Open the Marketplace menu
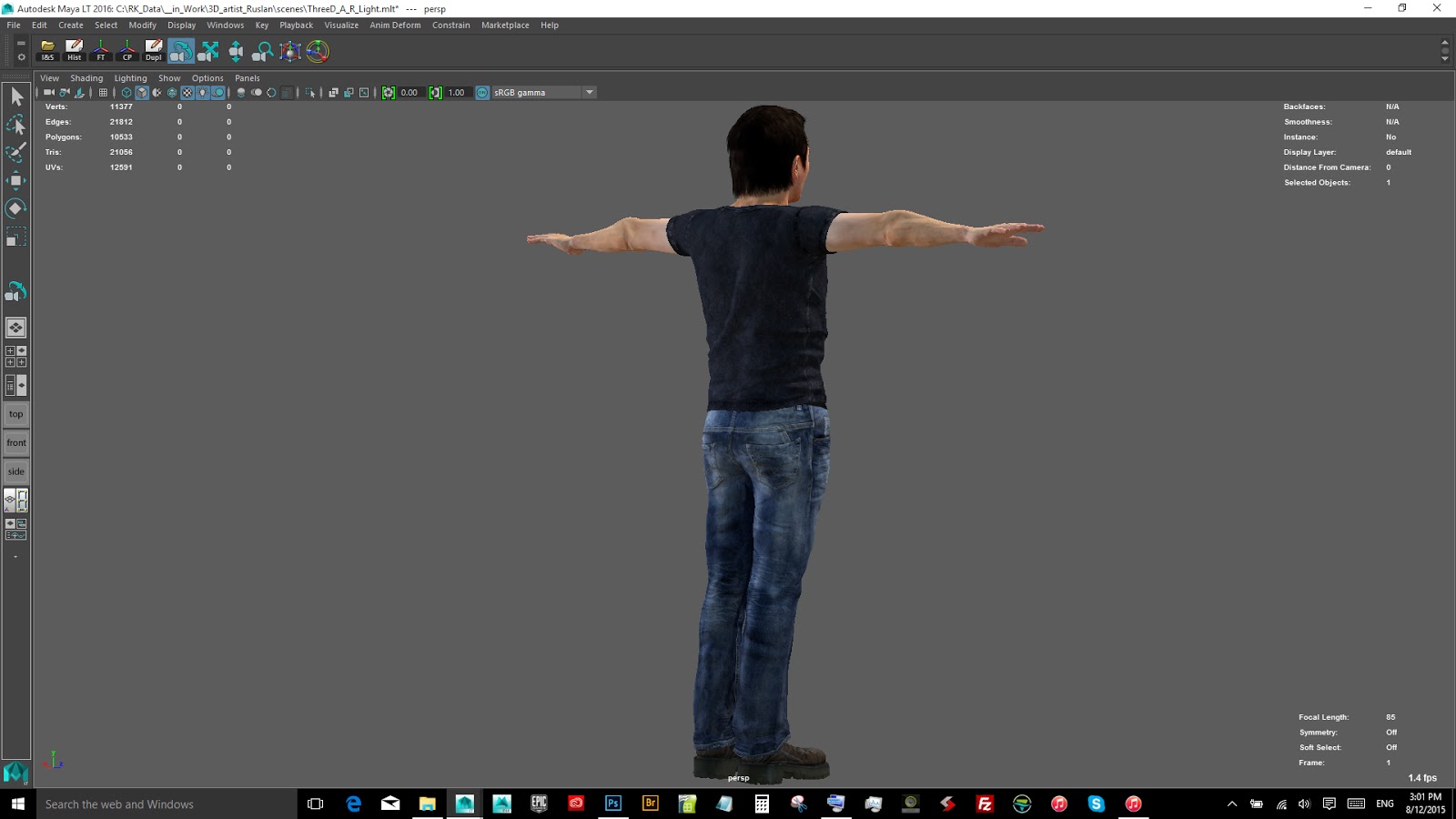Screen dimensions: 1456x819 (x=505, y=25)
